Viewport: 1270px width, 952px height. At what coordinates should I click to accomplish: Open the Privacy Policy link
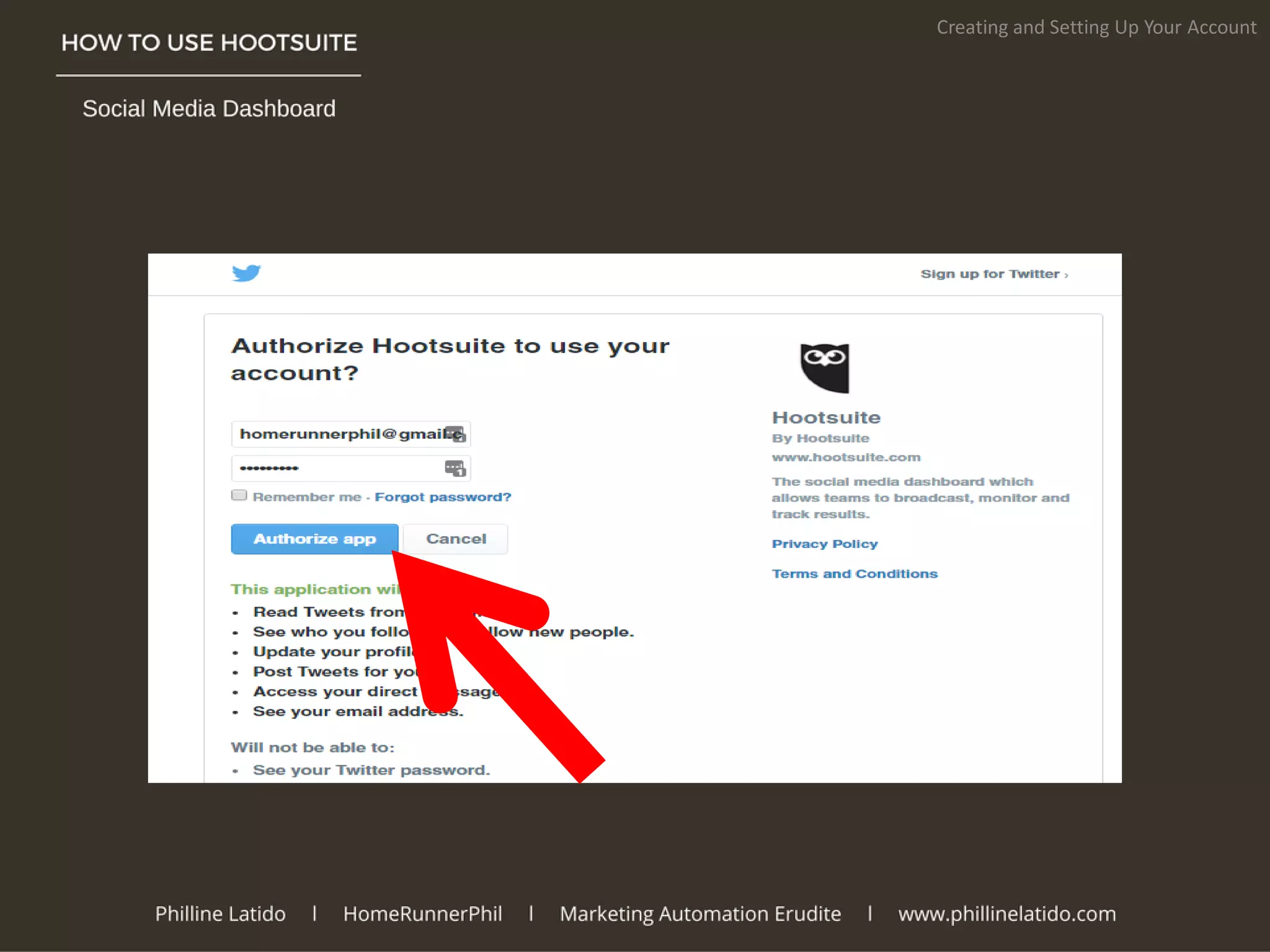(824, 544)
